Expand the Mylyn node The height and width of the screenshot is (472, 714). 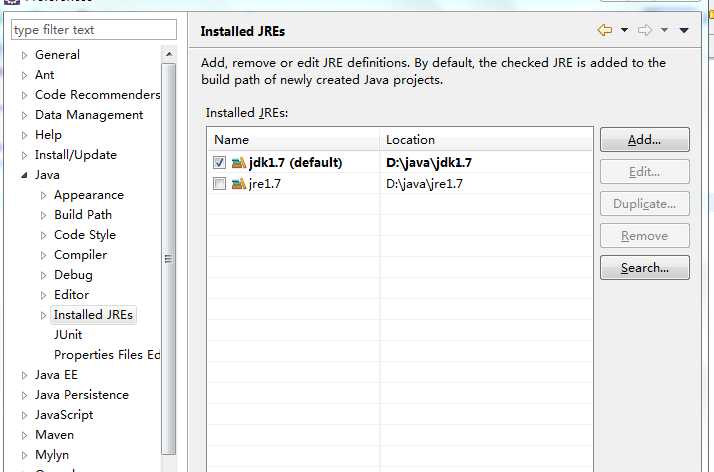[x=24, y=456]
